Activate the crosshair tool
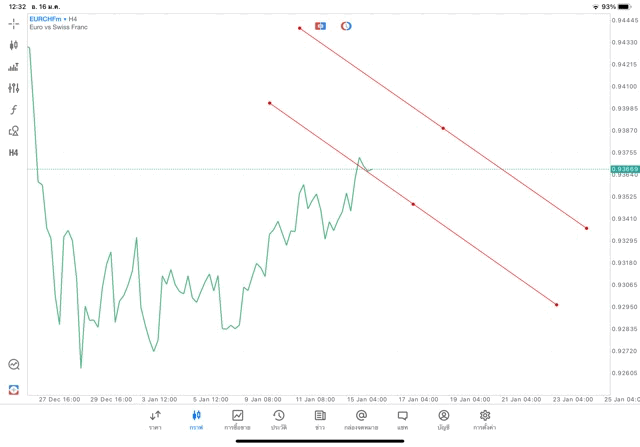640x447 pixels. point(14,23)
